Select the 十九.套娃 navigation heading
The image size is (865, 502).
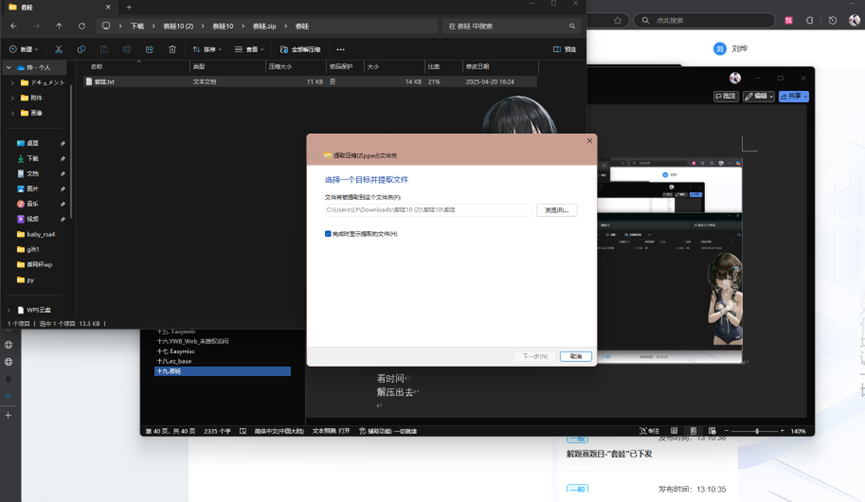click(x=170, y=371)
